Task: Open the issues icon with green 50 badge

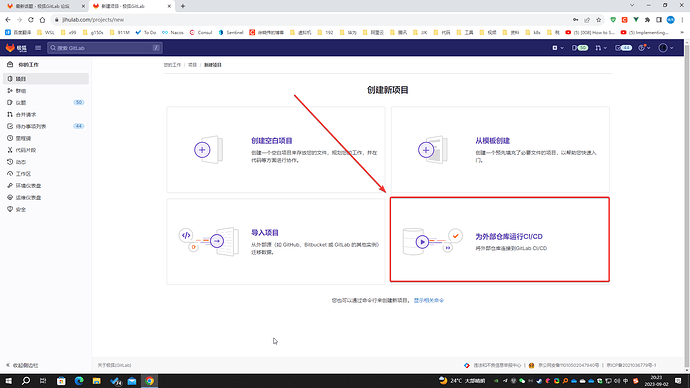Action: [580, 48]
